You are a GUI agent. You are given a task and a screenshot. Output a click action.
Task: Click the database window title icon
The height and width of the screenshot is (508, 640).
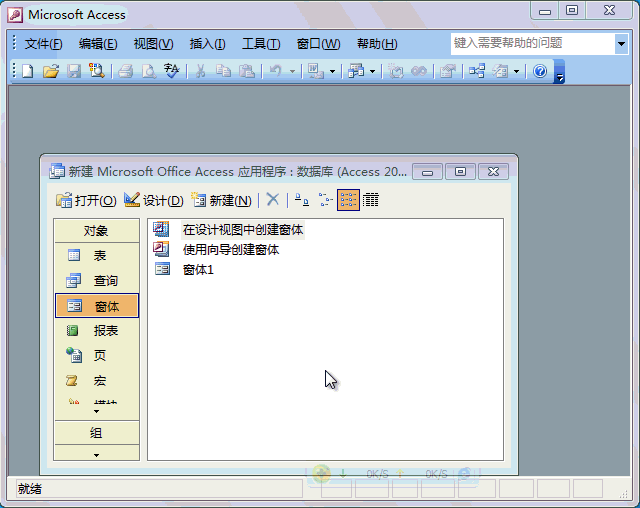[57, 171]
